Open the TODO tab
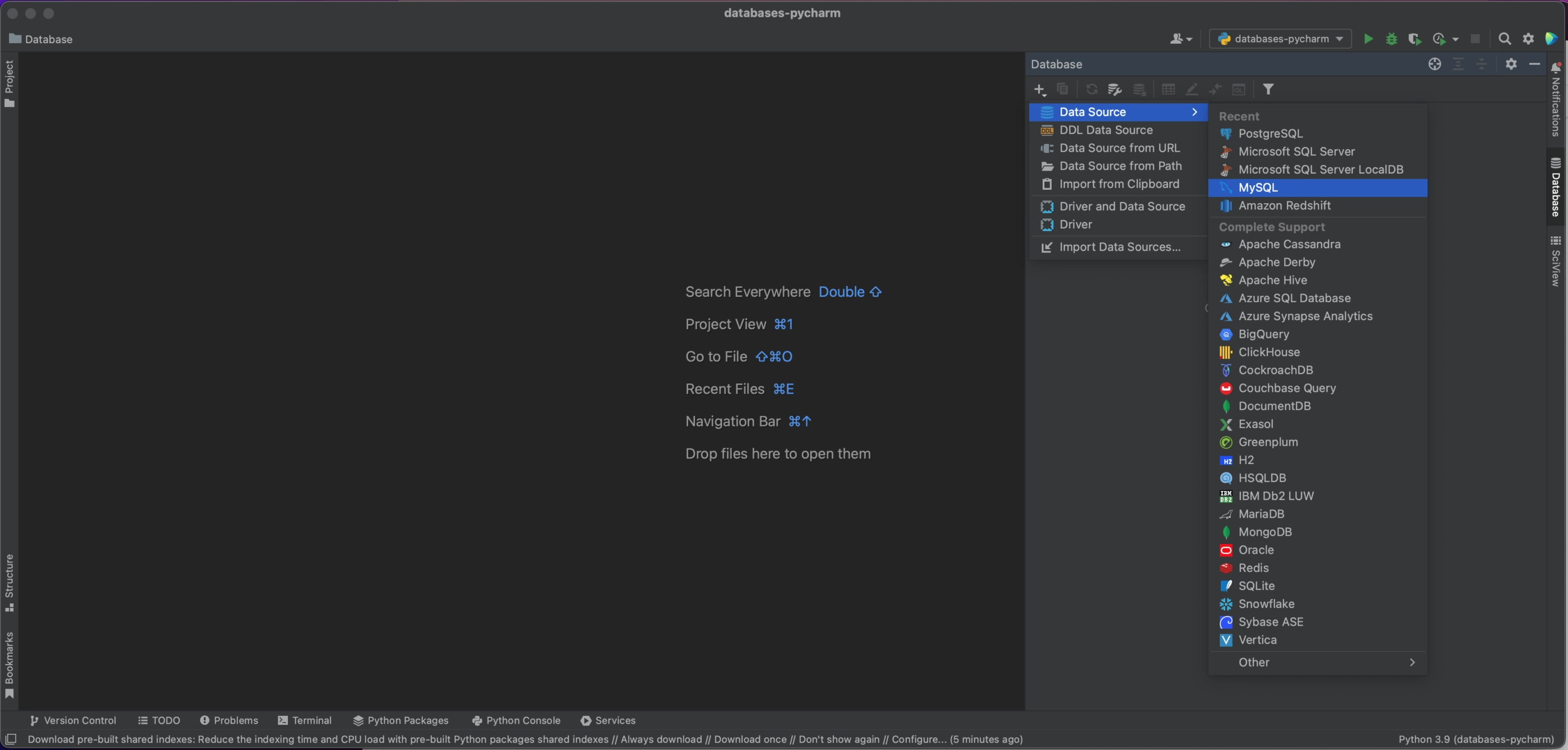Image resolution: width=1568 pixels, height=750 pixels. [159, 720]
